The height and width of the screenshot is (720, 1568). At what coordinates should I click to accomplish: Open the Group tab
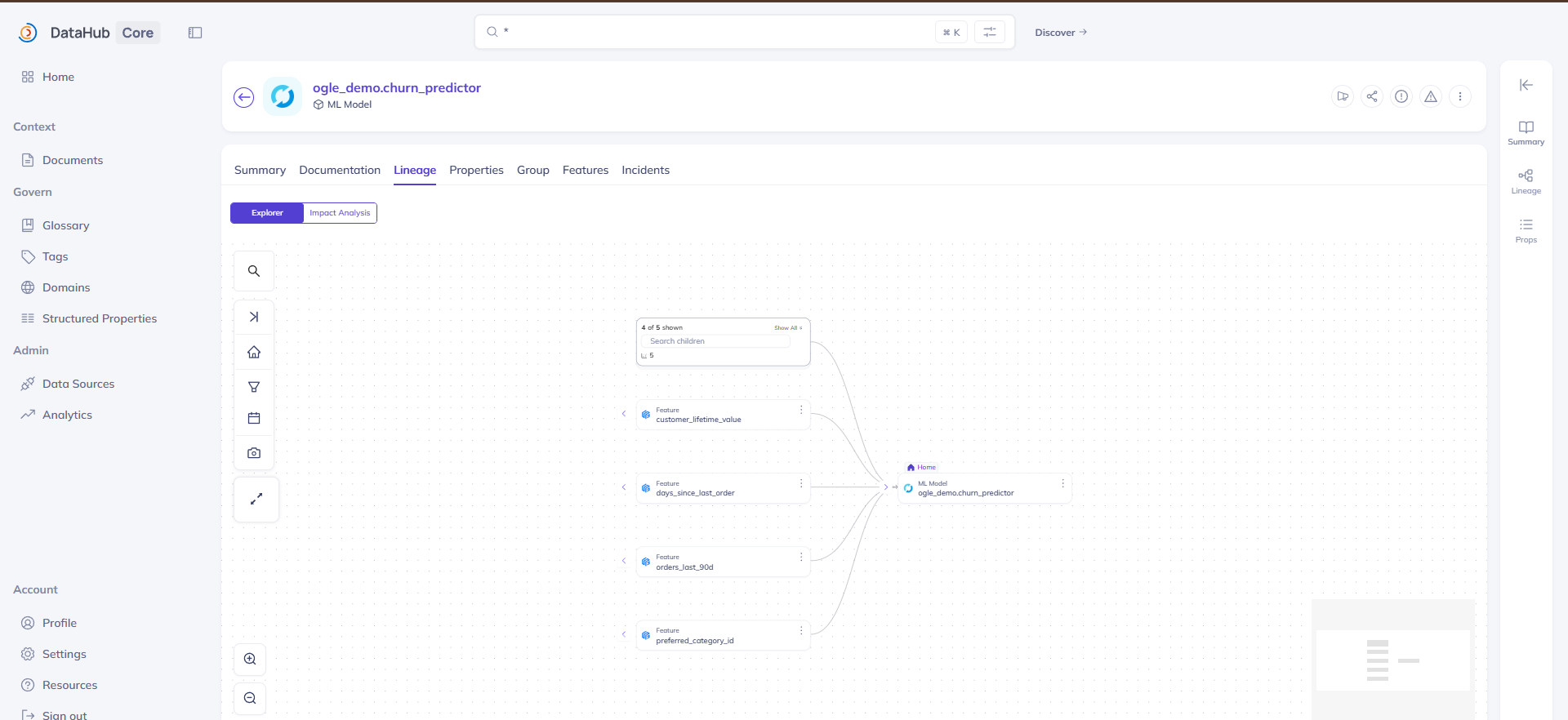click(533, 170)
